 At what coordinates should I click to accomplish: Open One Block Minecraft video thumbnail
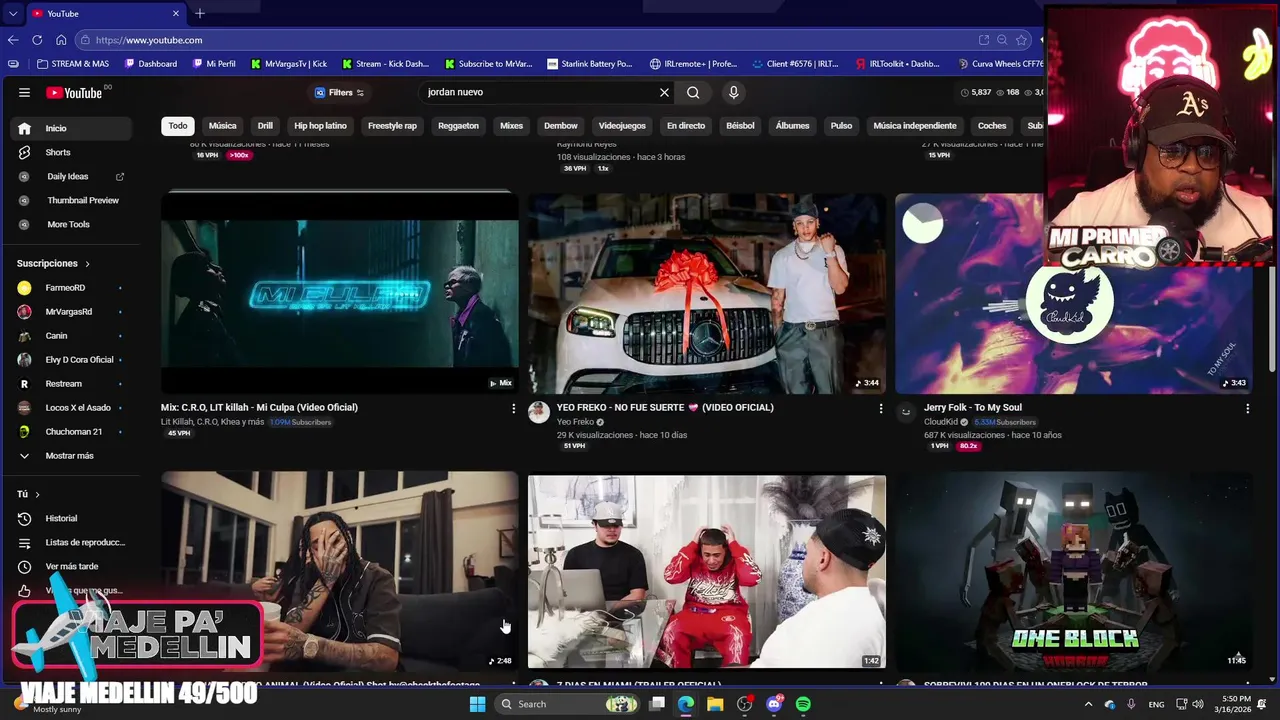click(x=1074, y=571)
